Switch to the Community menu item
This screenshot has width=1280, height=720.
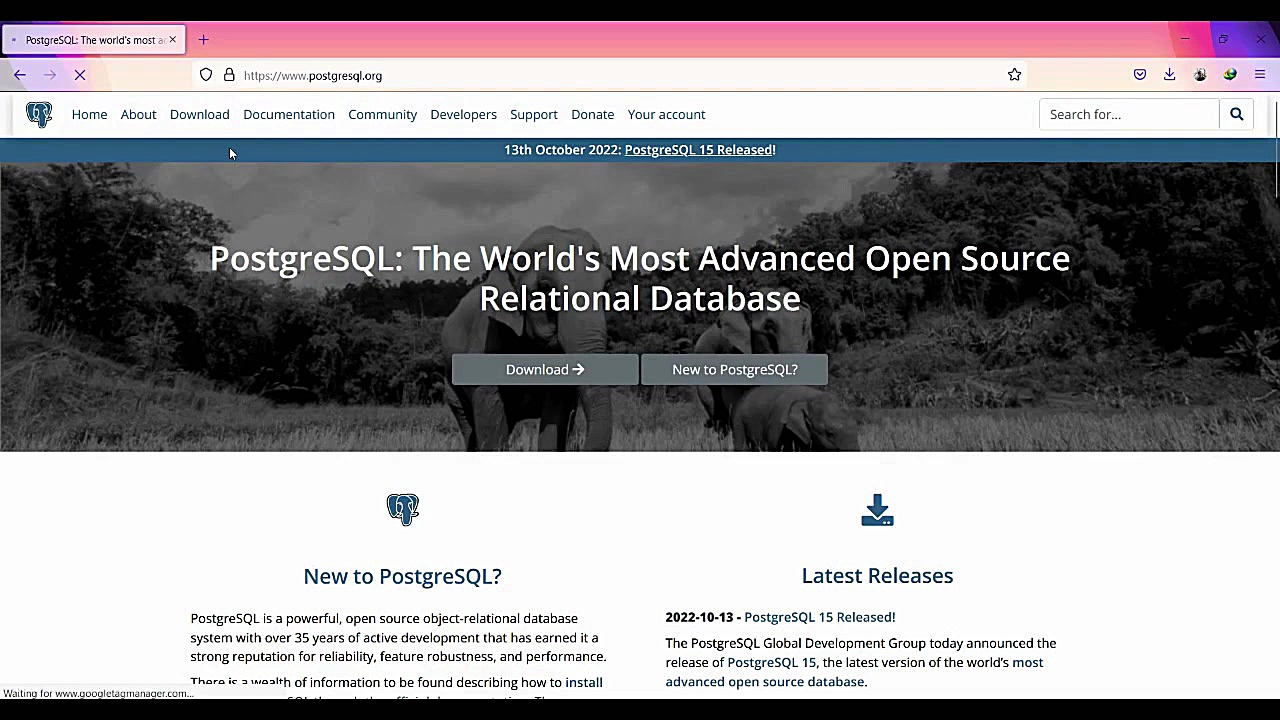(x=382, y=114)
